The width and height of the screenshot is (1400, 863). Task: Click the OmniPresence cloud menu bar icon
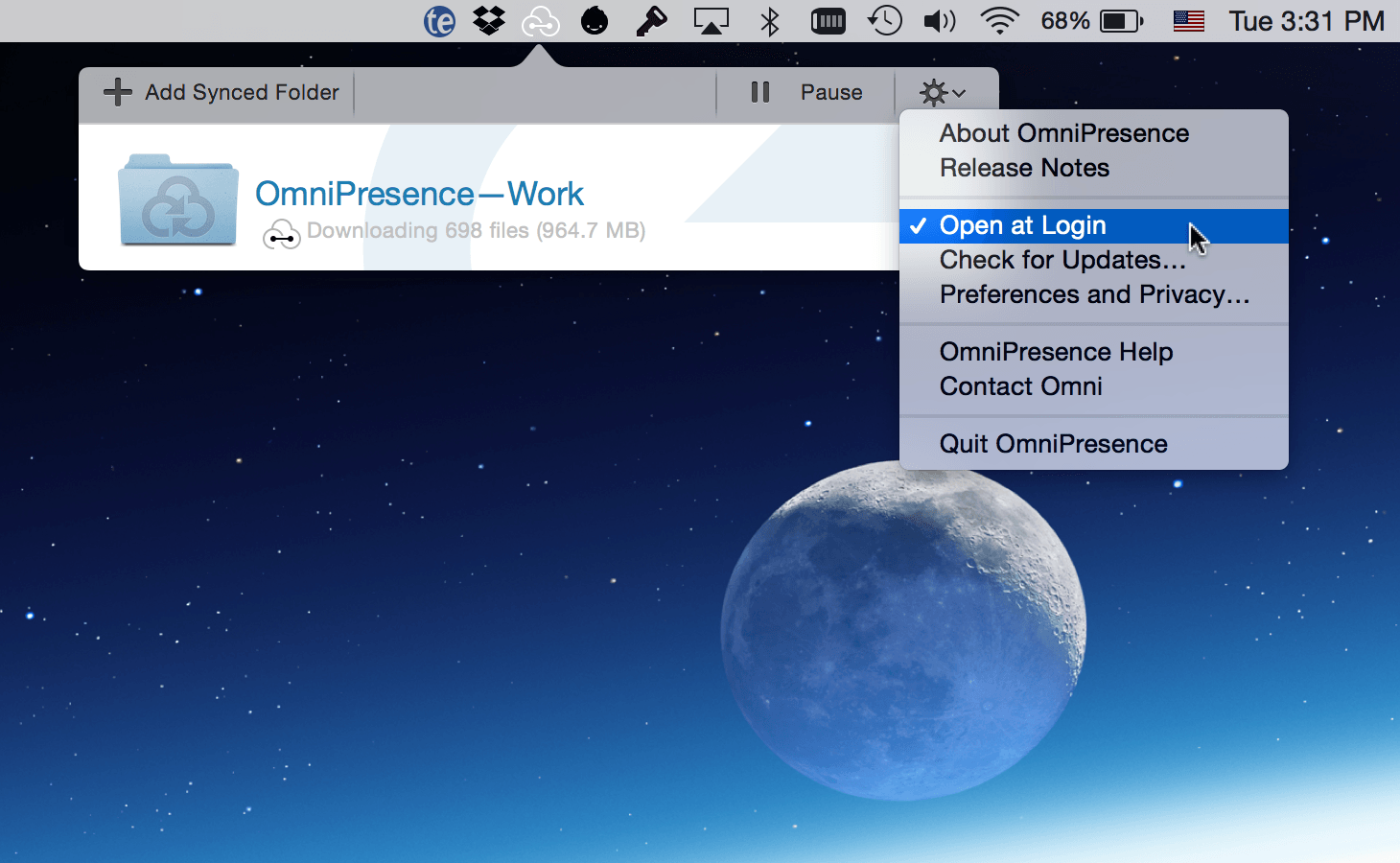coord(540,21)
